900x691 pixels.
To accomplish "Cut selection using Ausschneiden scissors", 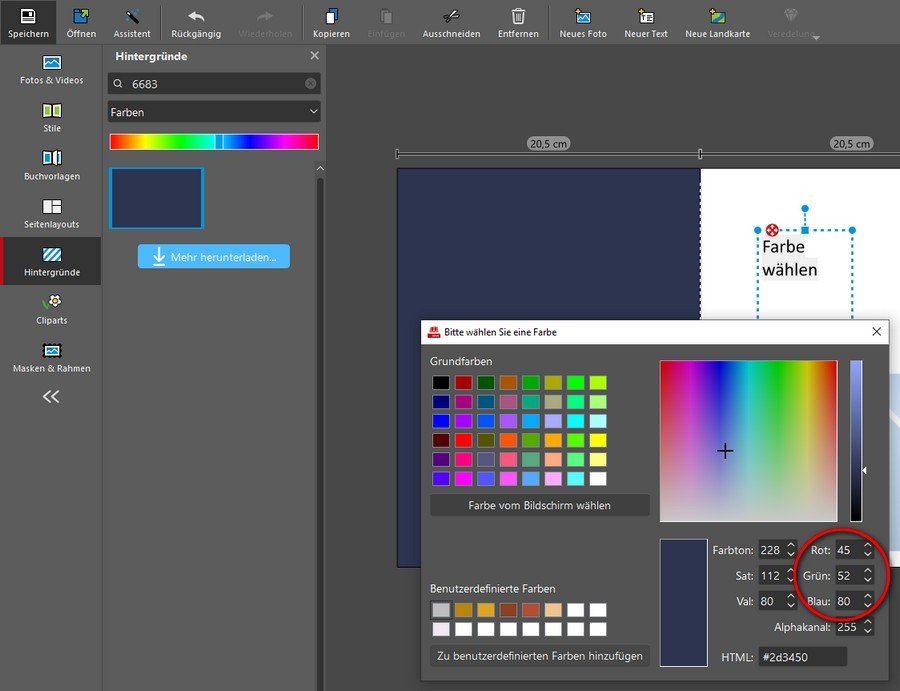I will click(x=451, y=17).
